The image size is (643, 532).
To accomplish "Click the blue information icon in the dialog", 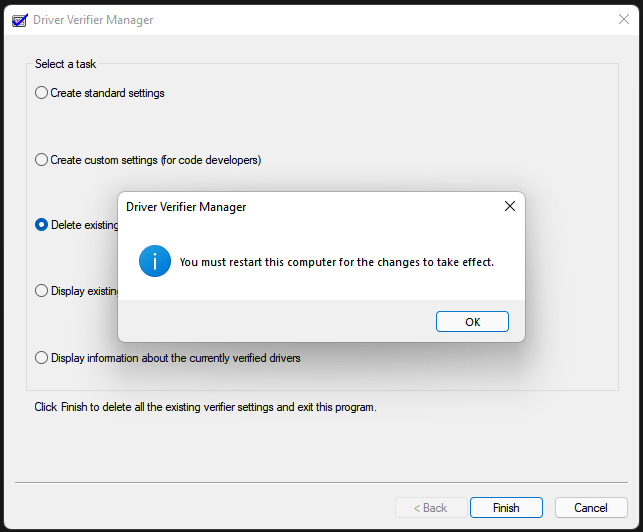I will 155,262.
